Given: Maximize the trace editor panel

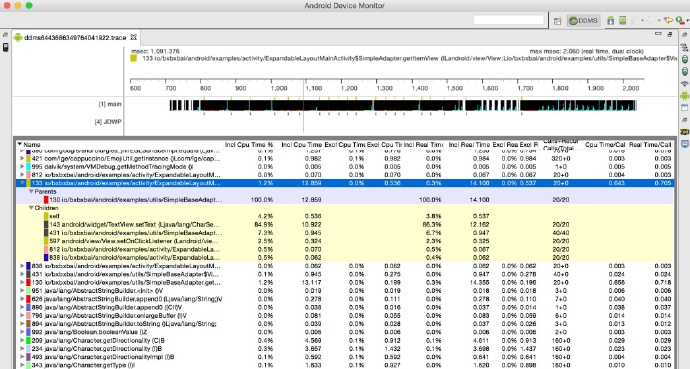Looking at the screenshot, I should click(670, 34).
